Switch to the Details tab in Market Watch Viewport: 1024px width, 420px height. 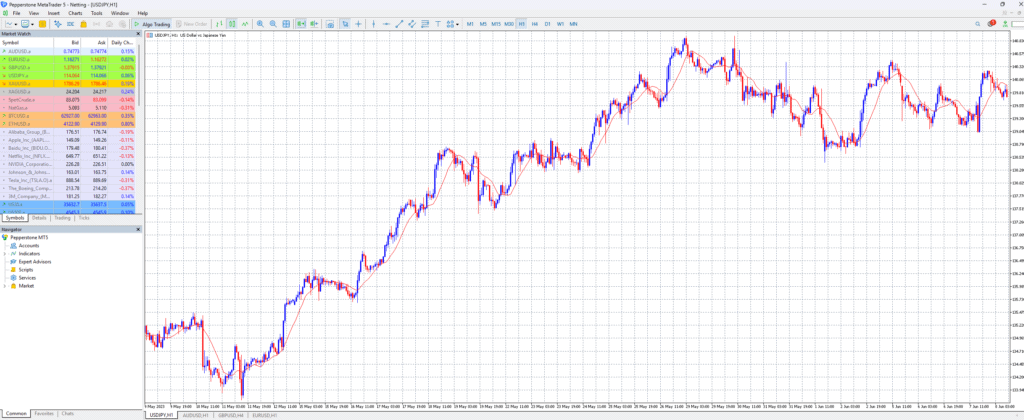39,218
